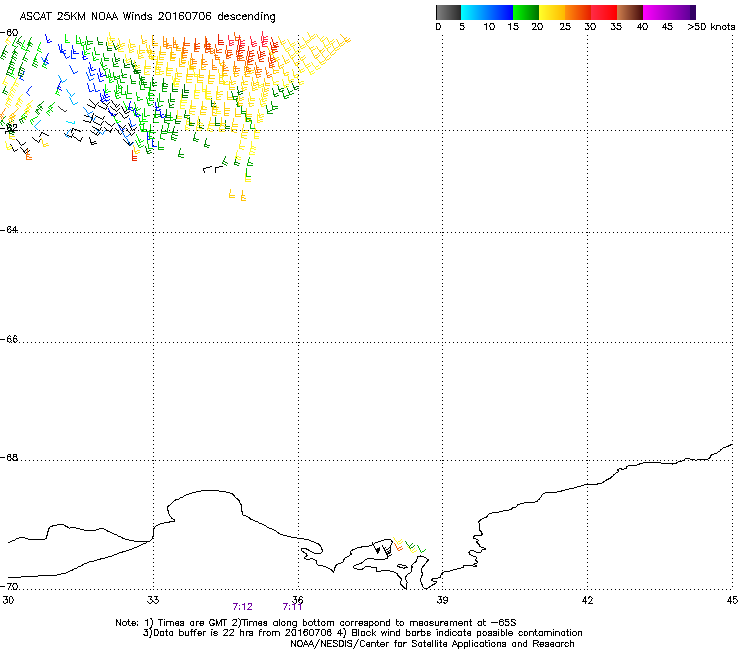Click the plot title 'ASCAT 25KM NOAA Winds 20160706 descending'
The image size is (740, 650).
tap(147, 17)
